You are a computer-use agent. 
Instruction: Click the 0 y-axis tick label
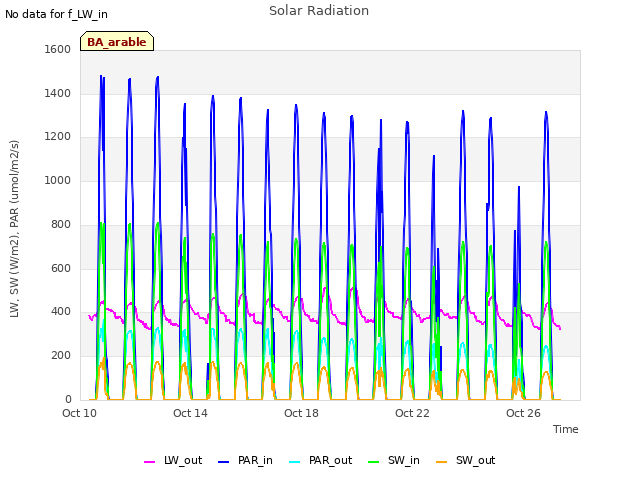[68, 400]
